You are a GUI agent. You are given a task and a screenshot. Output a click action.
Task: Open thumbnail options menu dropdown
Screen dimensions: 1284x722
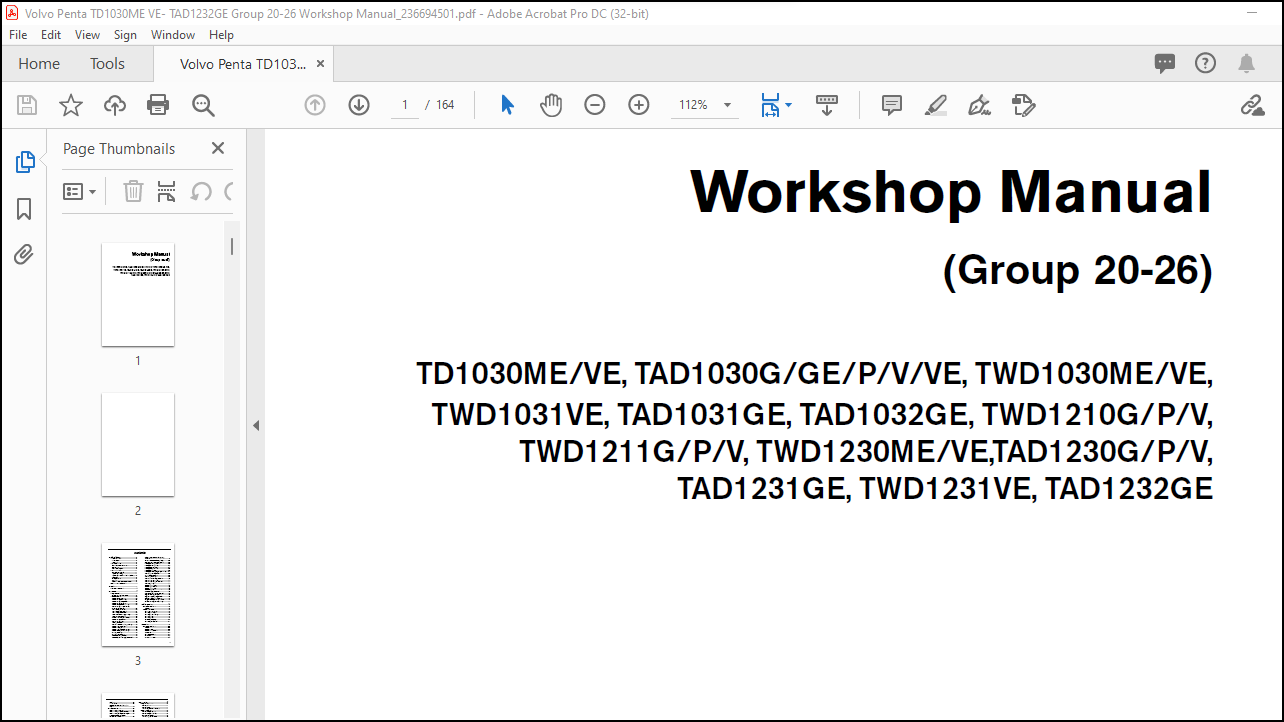click(80, 191)
